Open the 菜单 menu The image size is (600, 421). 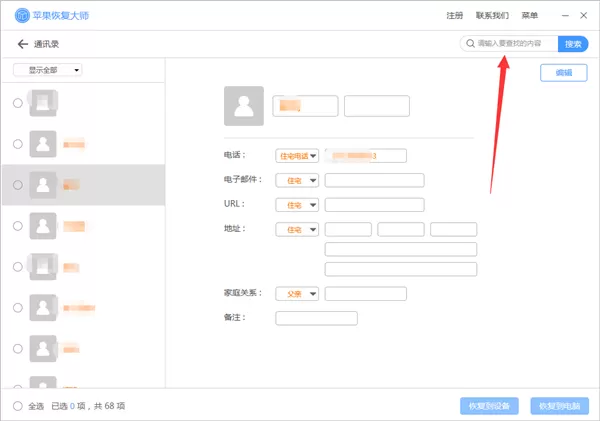tap(530, 16)
